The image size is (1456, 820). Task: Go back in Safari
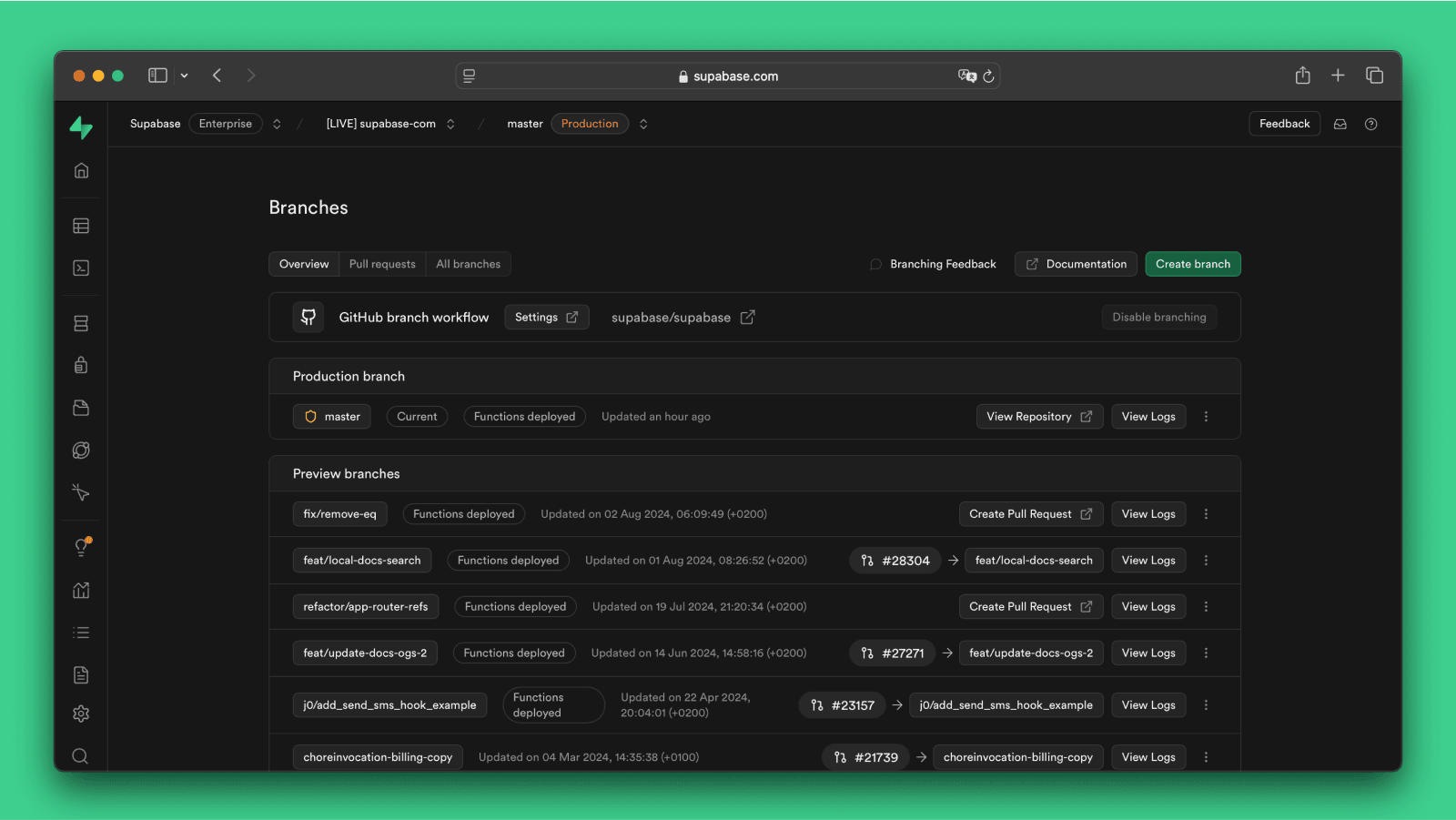(x=217, y=76)
